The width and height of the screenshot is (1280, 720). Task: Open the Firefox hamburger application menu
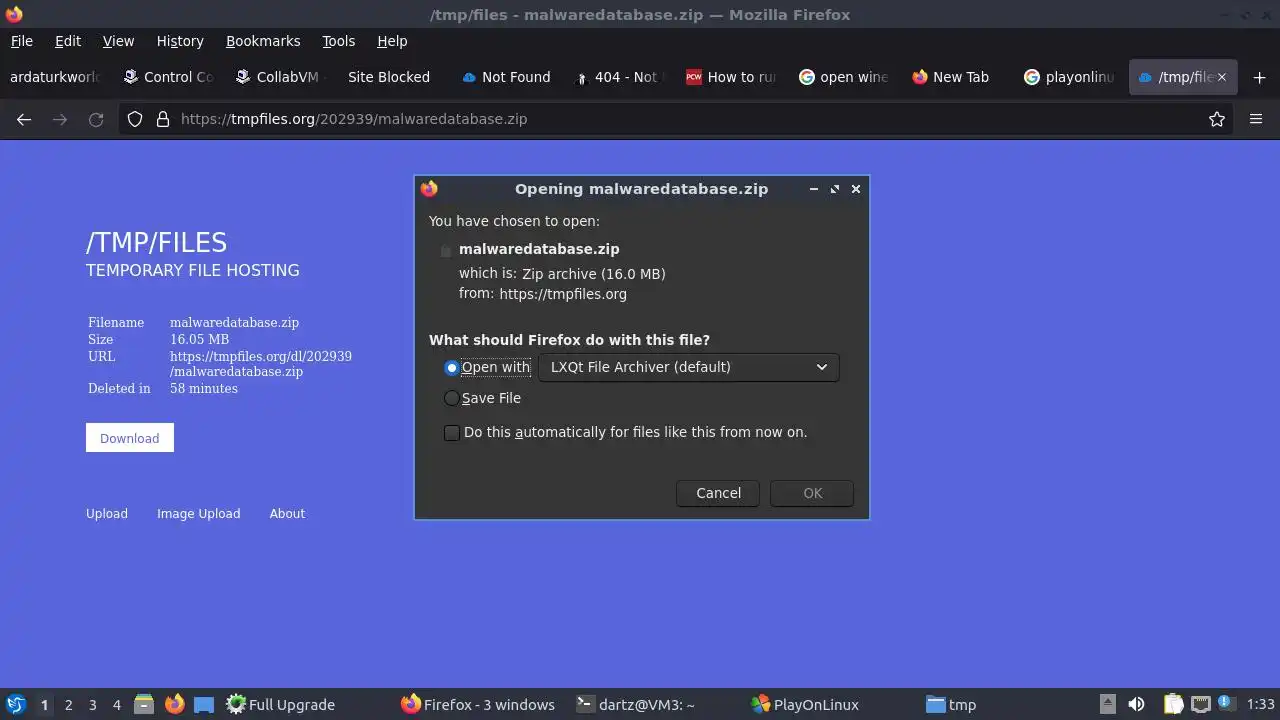(x=1256, y=119)
